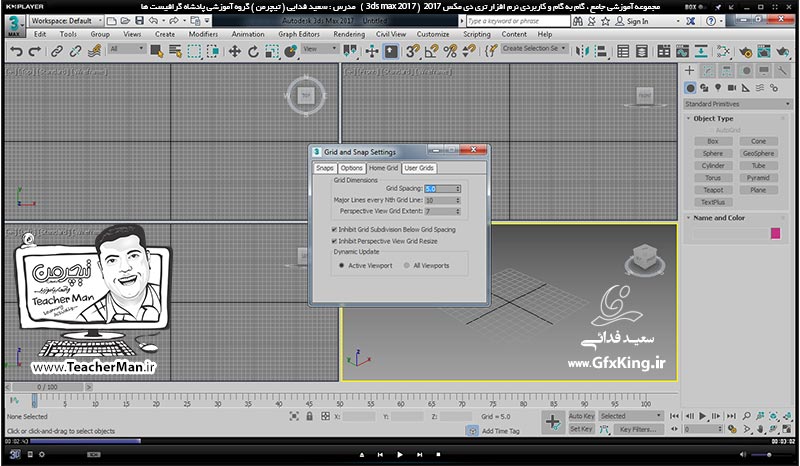The image size is (800, 466).
Task: Choose the Rectangular Selection Region tool
Action: 194,51
